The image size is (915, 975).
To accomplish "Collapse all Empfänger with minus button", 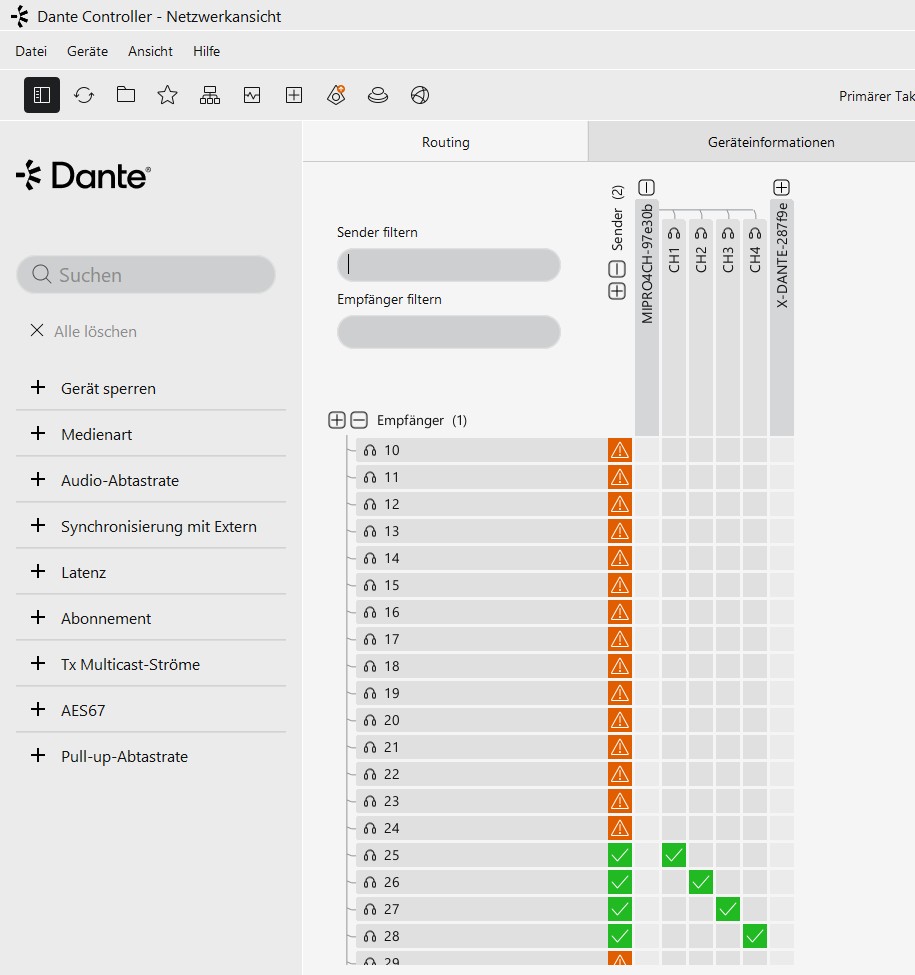I will tap(359, 420).
